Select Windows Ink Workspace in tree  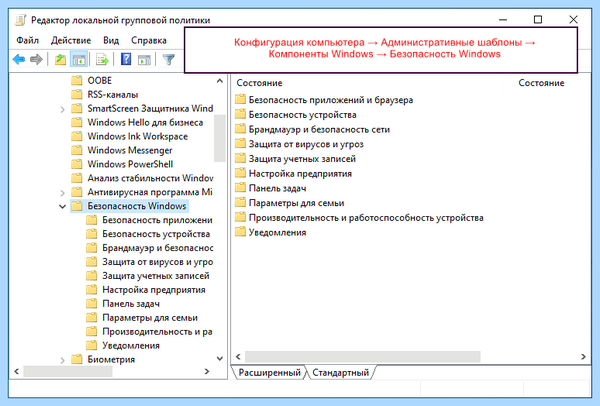click(137, 136)
